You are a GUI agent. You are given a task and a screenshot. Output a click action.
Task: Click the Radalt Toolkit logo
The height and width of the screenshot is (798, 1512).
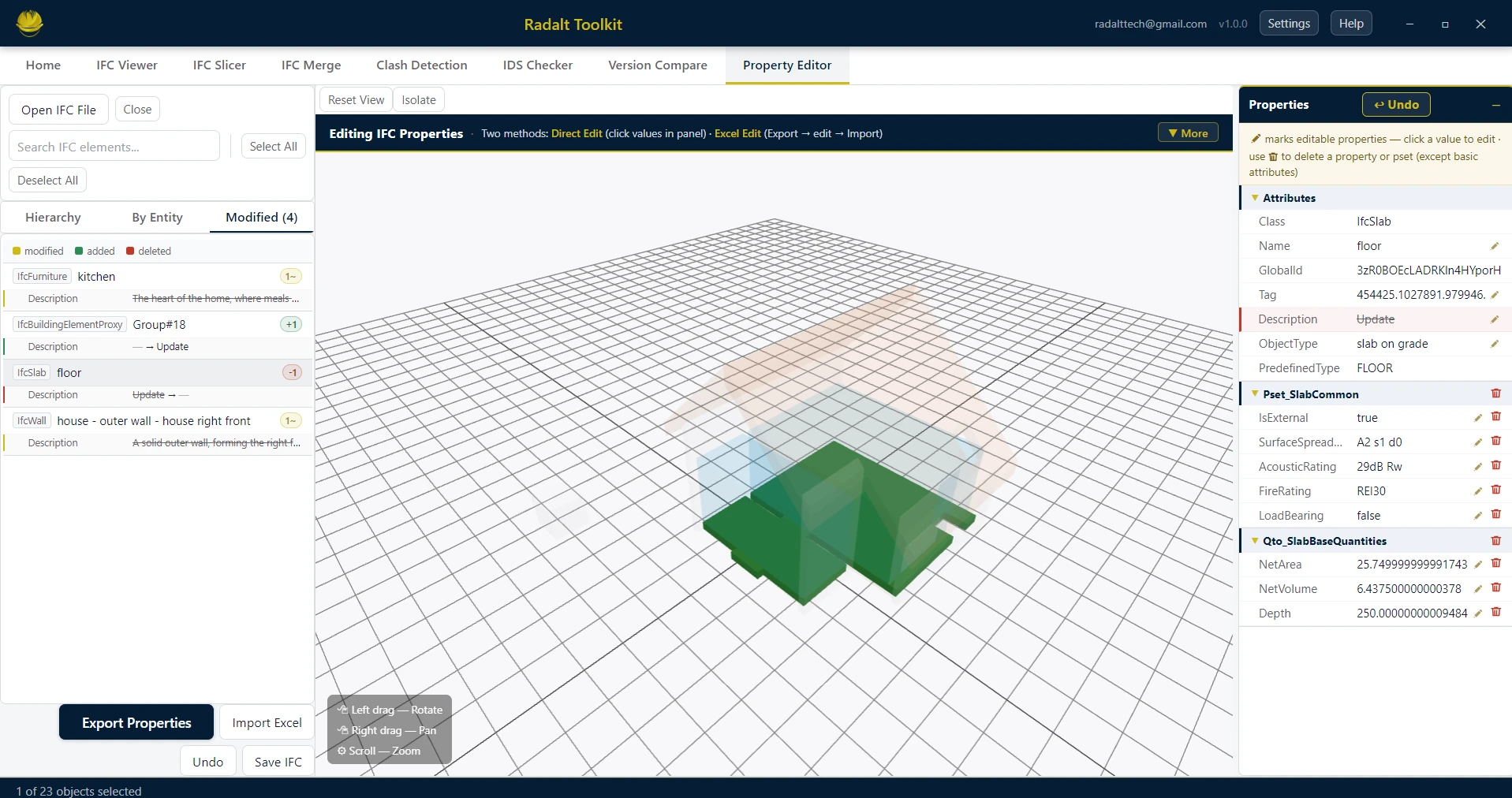click(x=30, y=23)
